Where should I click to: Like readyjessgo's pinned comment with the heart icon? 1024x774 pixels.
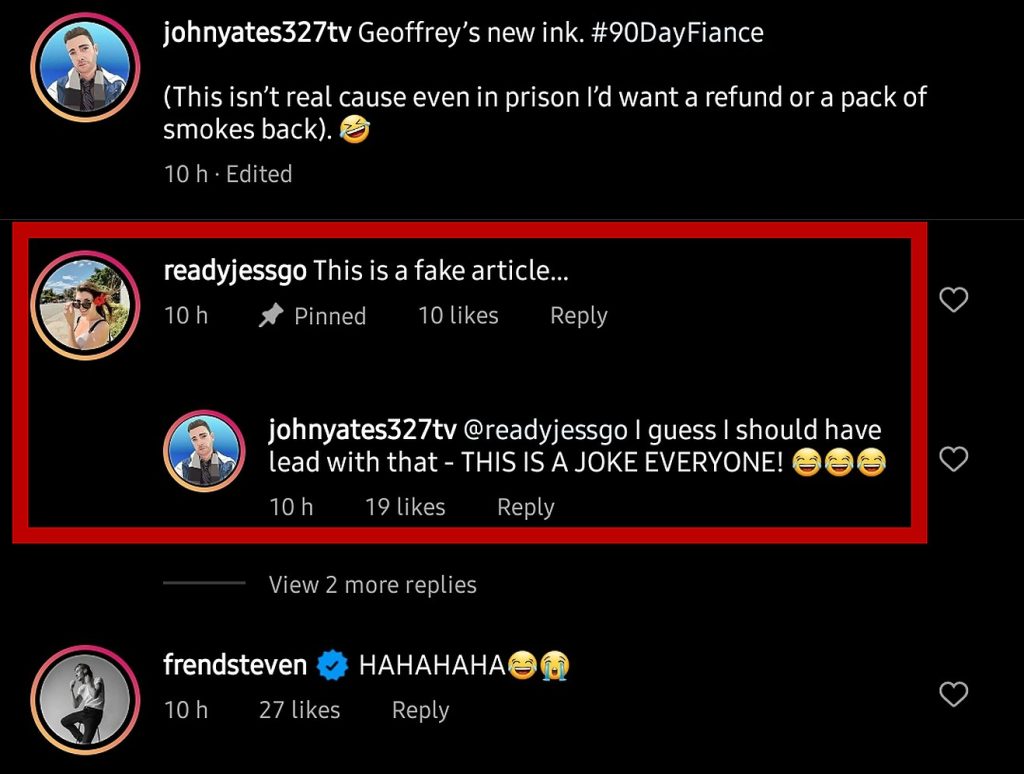953,299
